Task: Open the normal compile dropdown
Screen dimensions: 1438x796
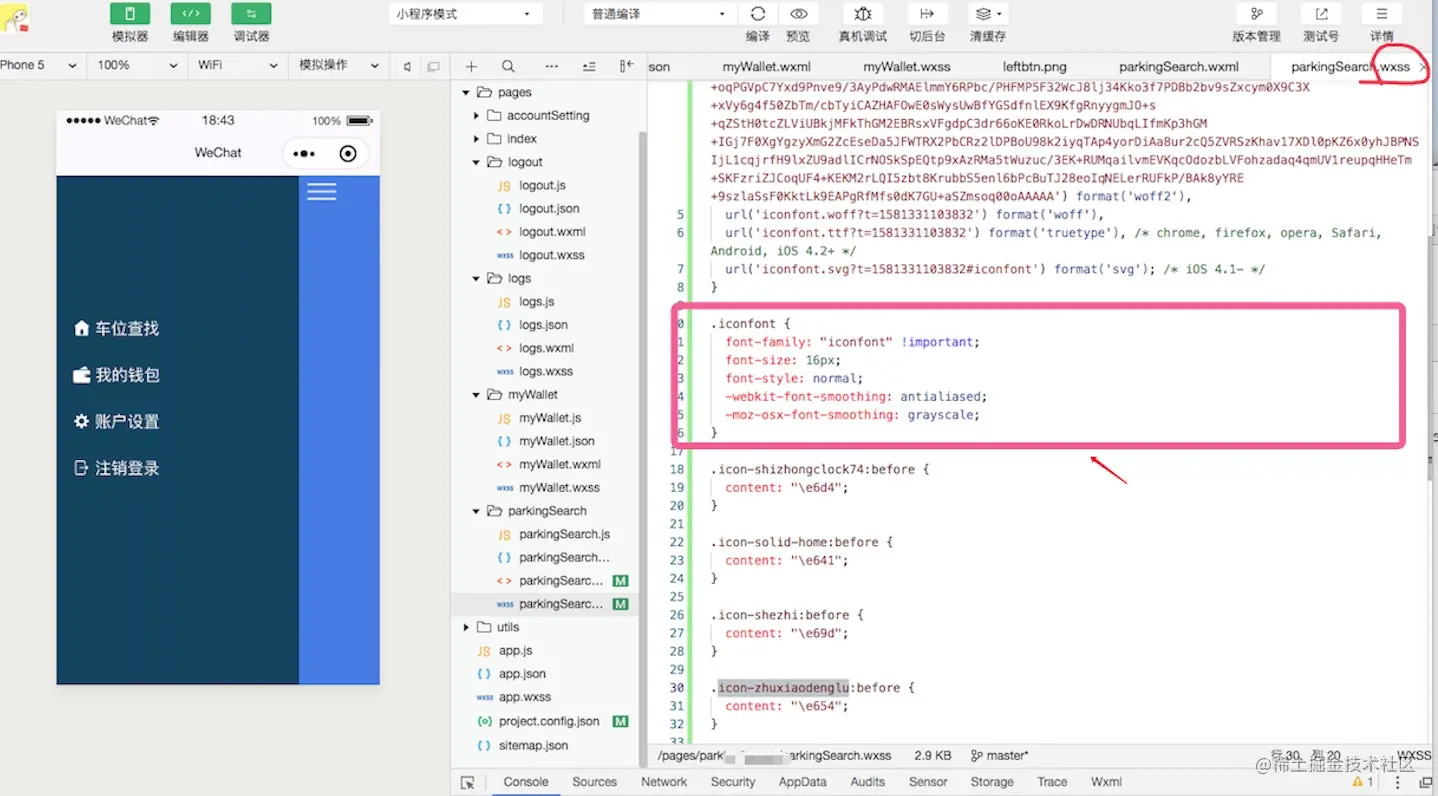Action: click(660, 14)
